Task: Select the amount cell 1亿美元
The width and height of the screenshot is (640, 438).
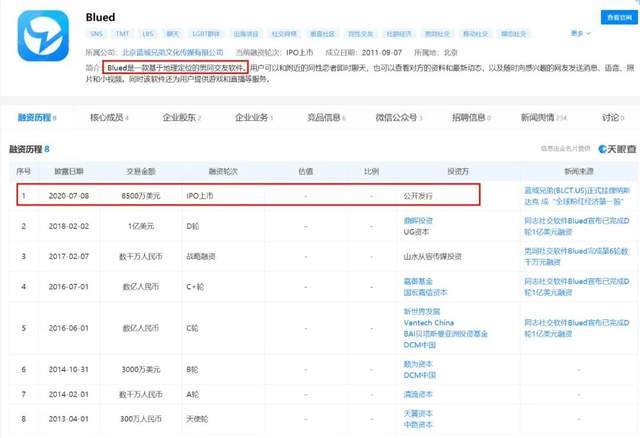Action: (x=141, y=226)
